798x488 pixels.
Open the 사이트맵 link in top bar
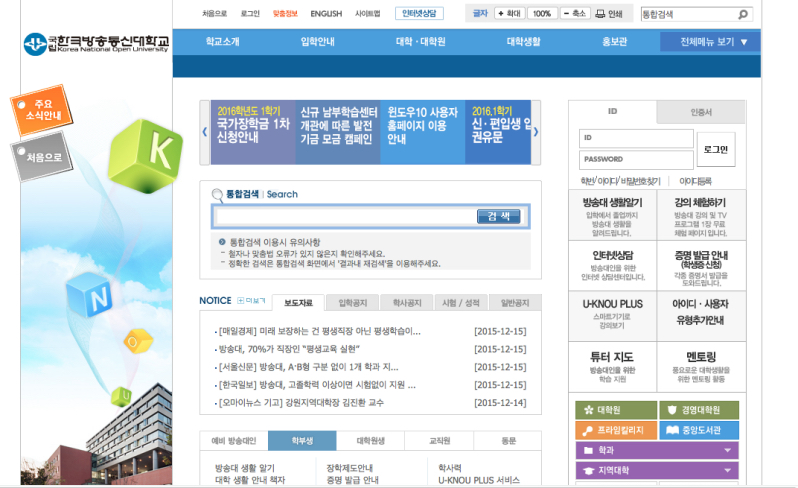[x=367, y=14]
